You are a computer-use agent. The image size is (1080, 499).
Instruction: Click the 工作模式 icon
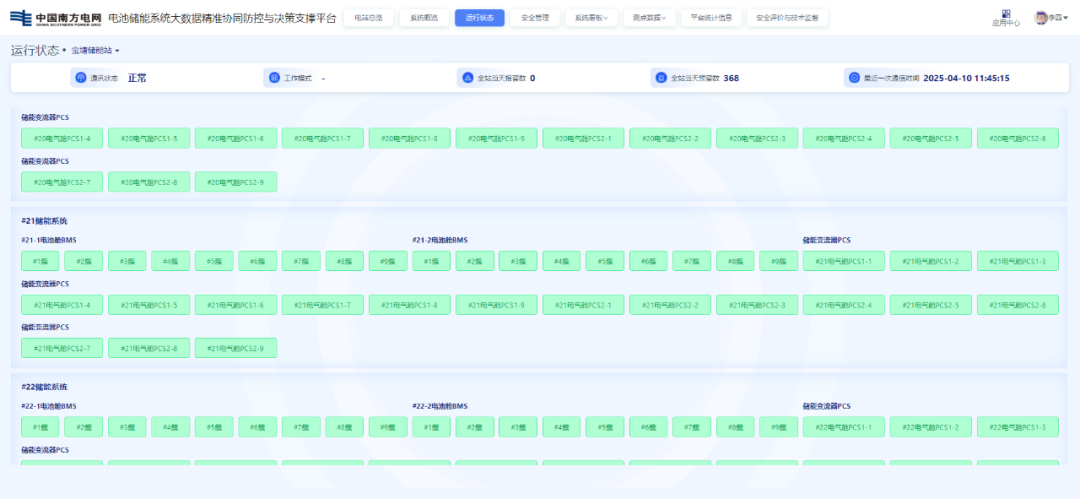point(274,77)
